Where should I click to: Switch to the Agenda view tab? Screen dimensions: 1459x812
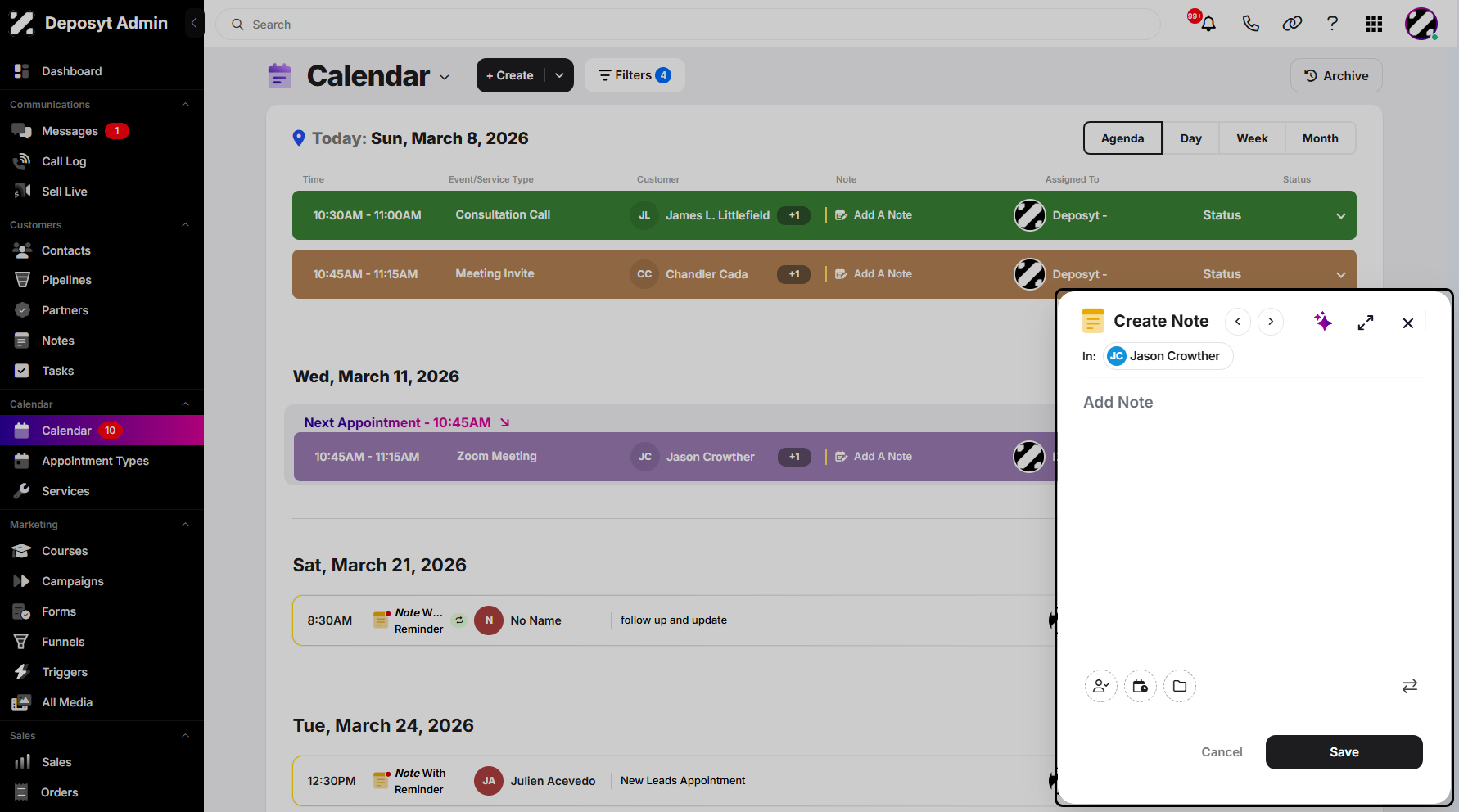[x=1122, y=138]
